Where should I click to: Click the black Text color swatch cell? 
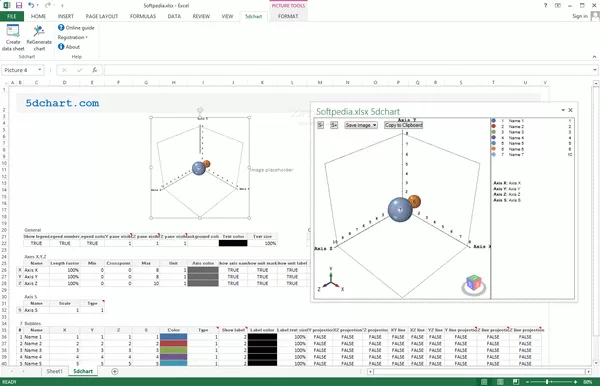[233, 243]
